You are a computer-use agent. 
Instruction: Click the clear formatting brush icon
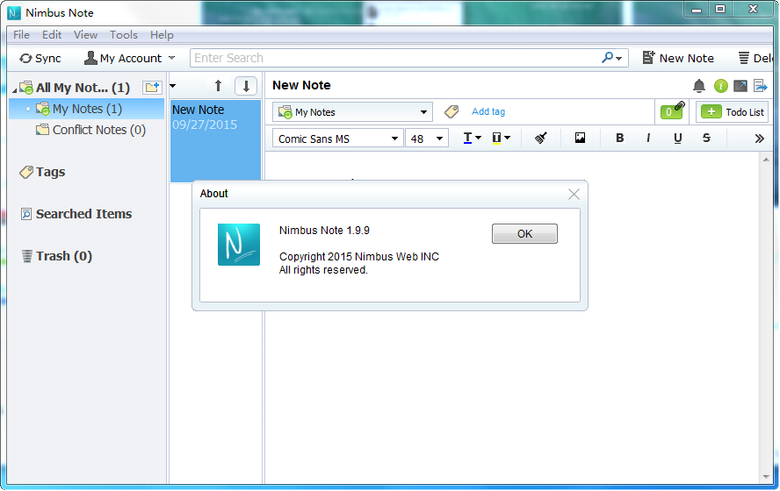[x=541, y=138]
